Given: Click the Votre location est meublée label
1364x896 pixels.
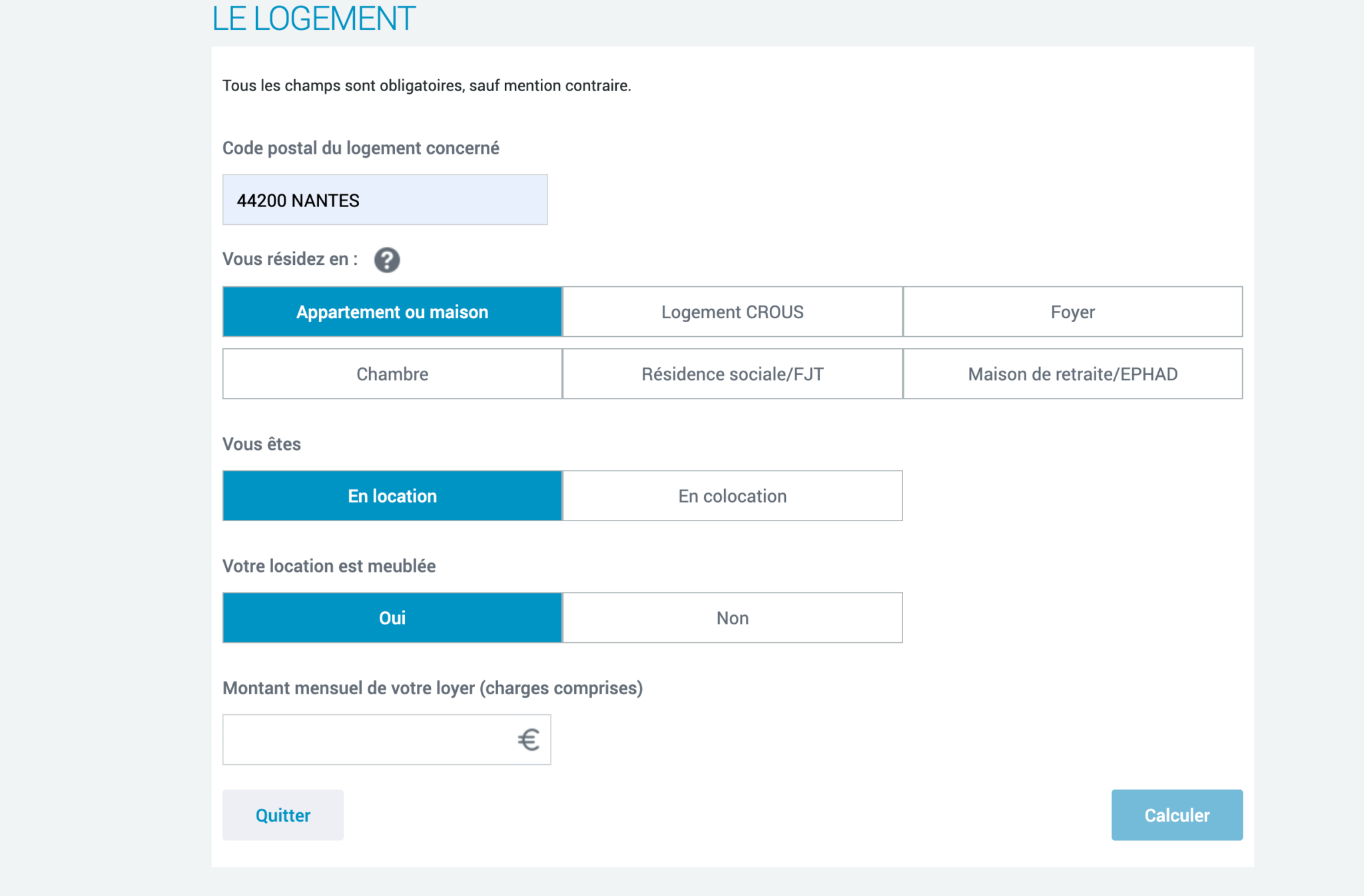Looking at the screenshot, I should pyautogui.click(x=329, y=566).
